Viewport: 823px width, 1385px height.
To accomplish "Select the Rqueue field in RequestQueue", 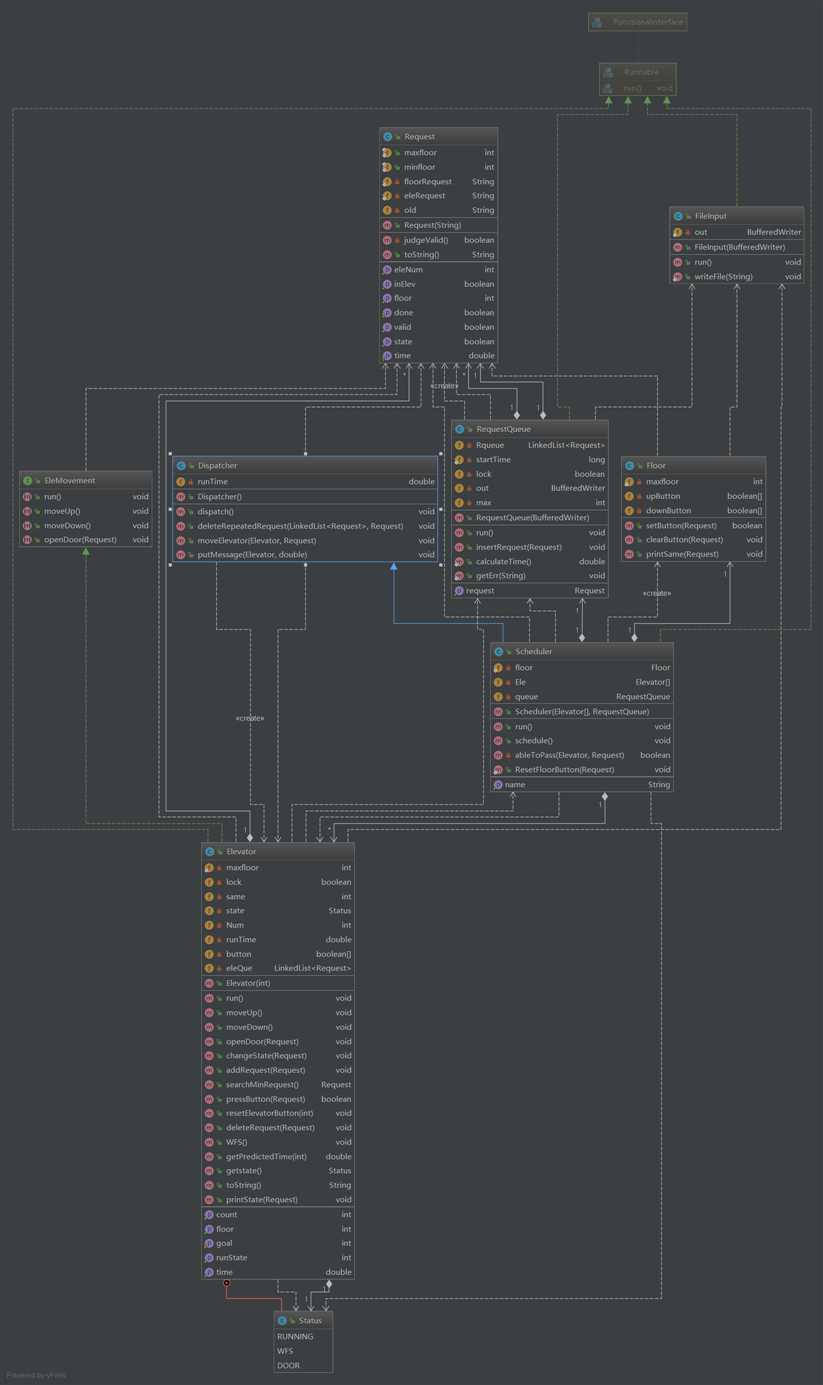I will click(x=530, y=445).
